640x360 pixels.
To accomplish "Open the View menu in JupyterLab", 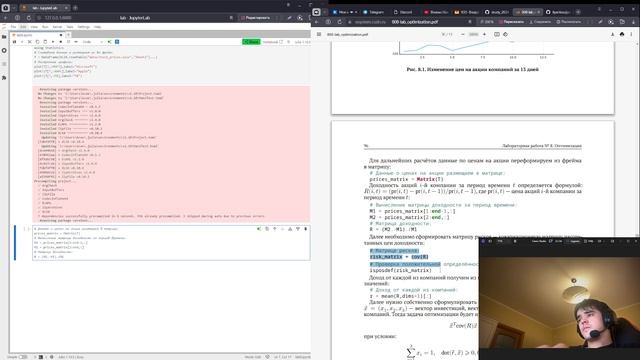I will point(34,27).
